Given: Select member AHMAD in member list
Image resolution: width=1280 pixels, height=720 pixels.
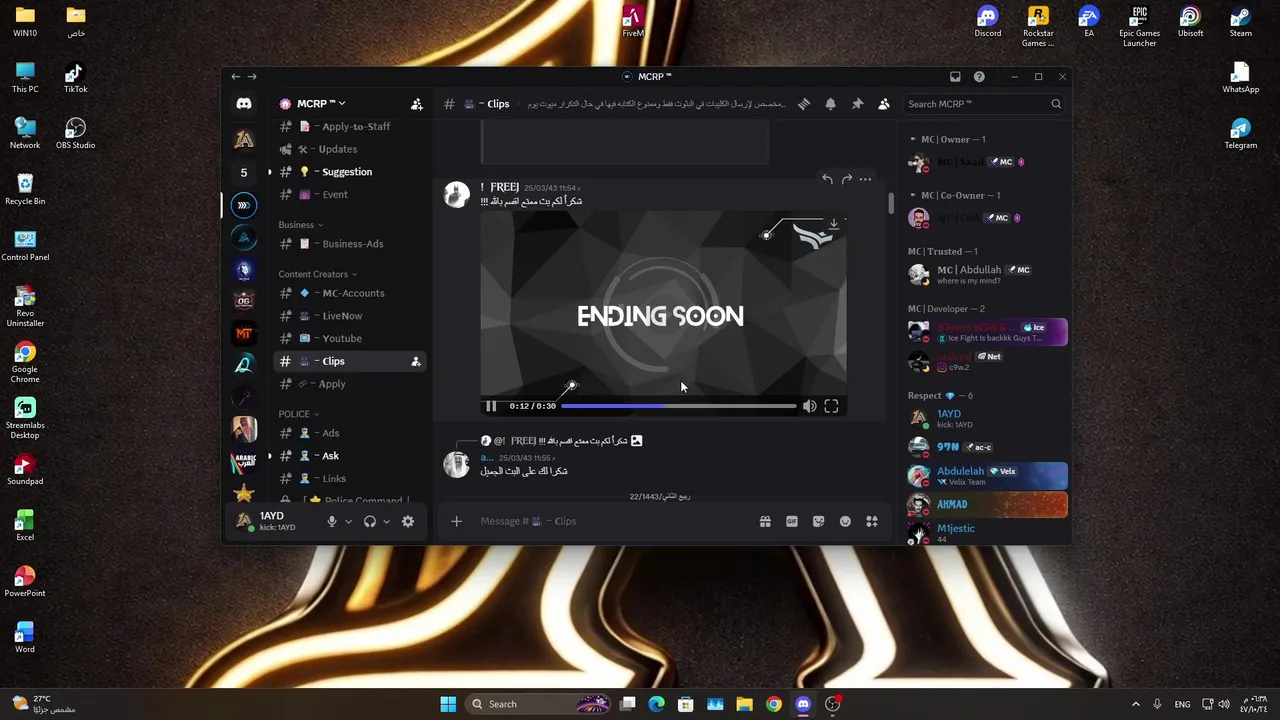Looking at the screenshot, I should click(x=987, y=504).
